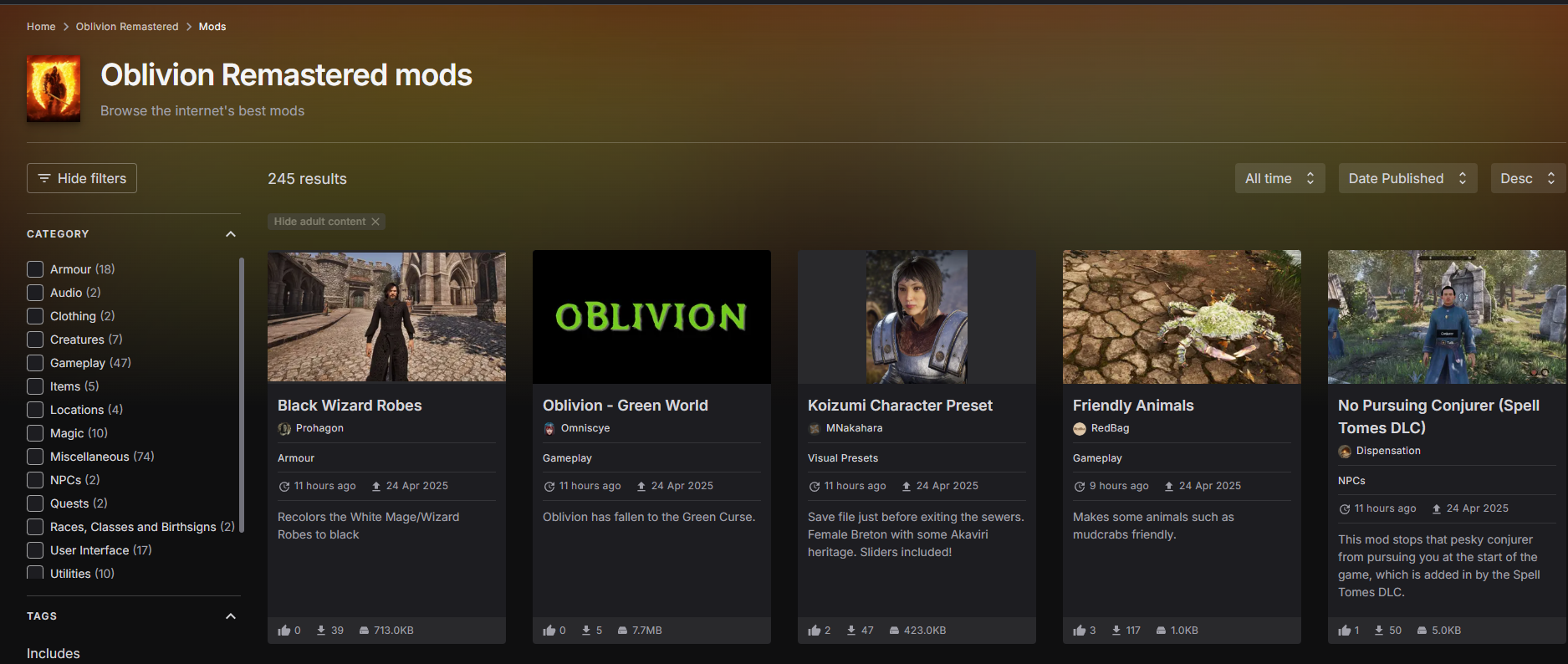Viewport: 1568px width, 664px height.
Task: Select Mods in the breadcrumb
Action: coord(212,27)
